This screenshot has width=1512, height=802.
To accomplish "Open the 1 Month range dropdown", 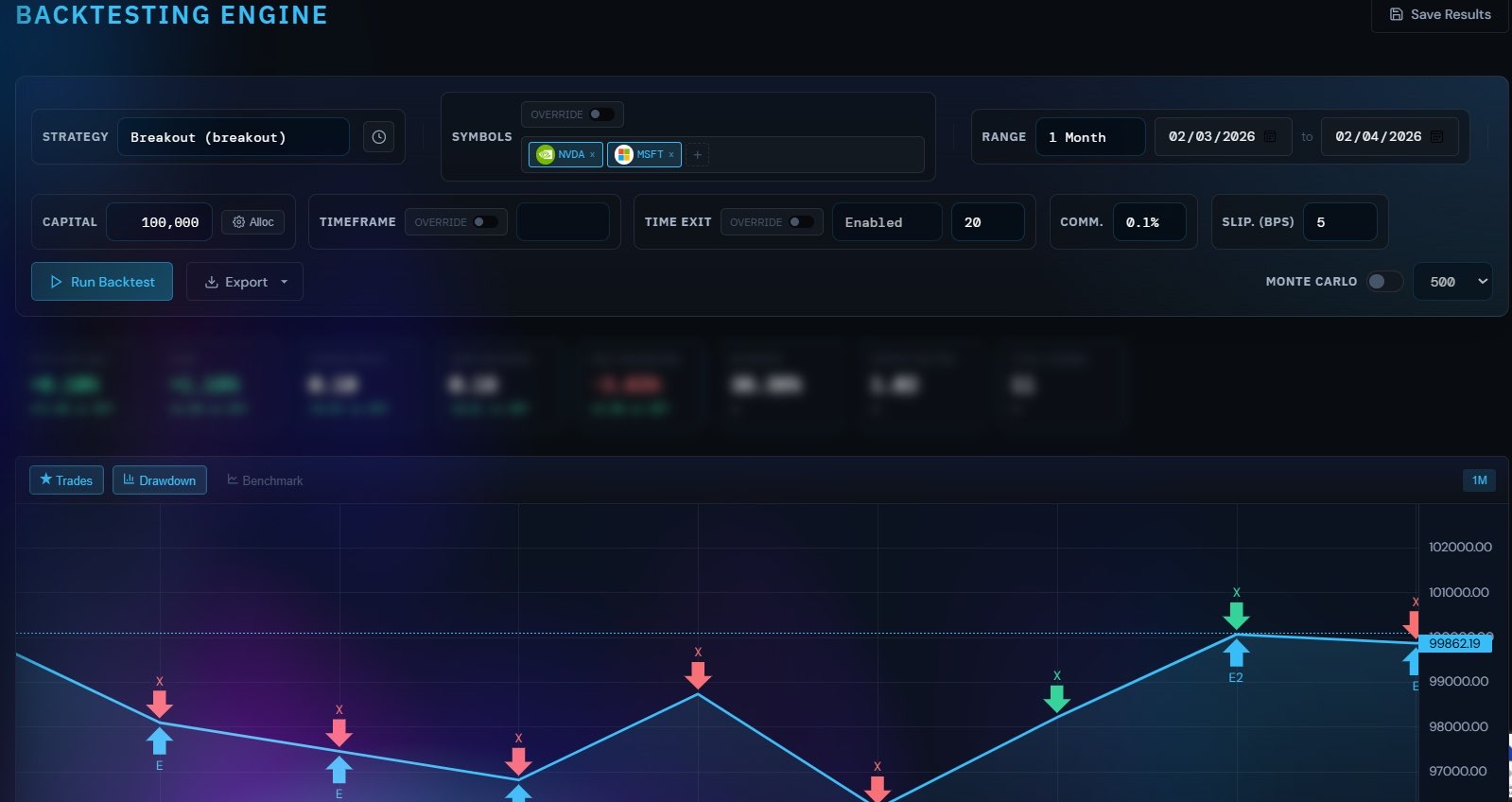I will (x=1090, y=137).
